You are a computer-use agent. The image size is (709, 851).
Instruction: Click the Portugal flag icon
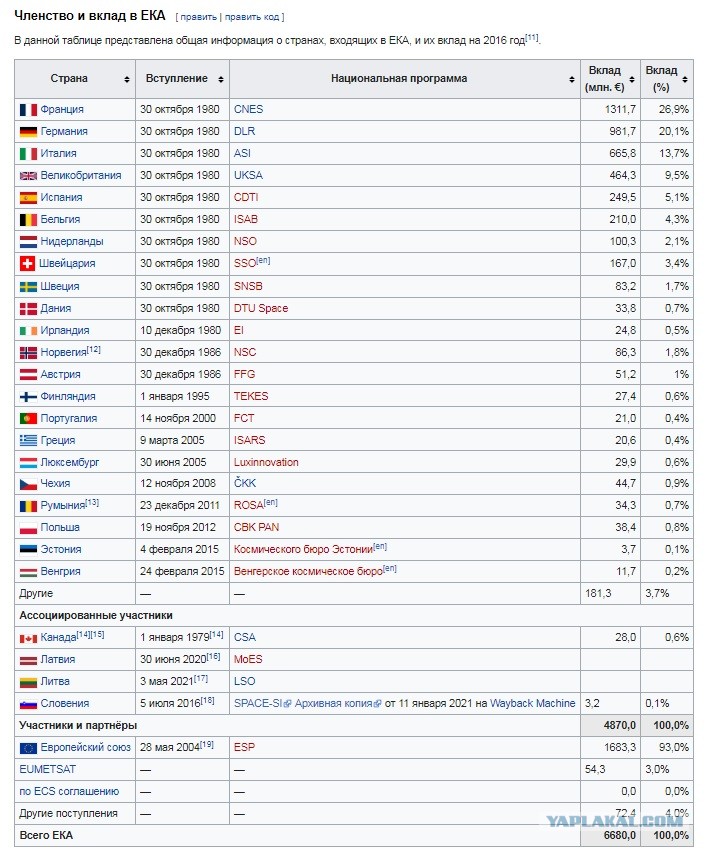point(28,419)
